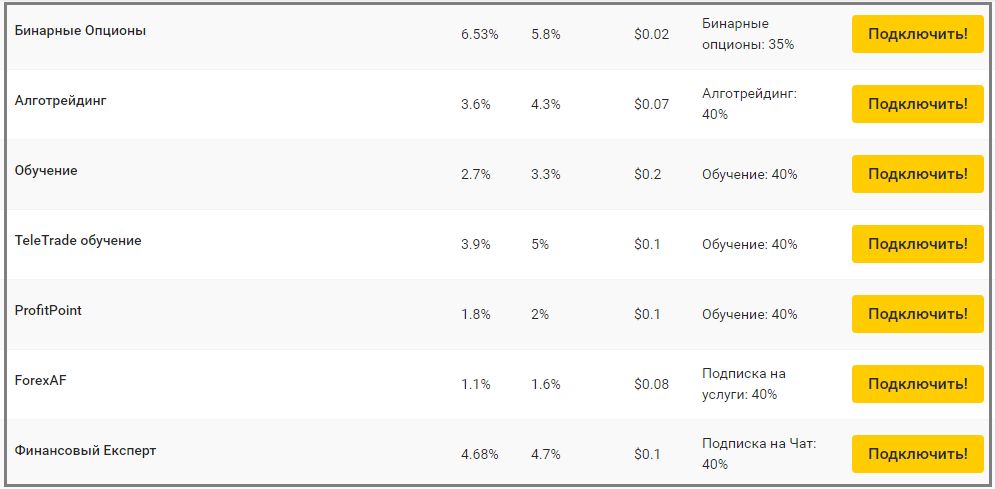
Task: Open the Финансовый Експерт title
Action: click(x=85, y=451)
